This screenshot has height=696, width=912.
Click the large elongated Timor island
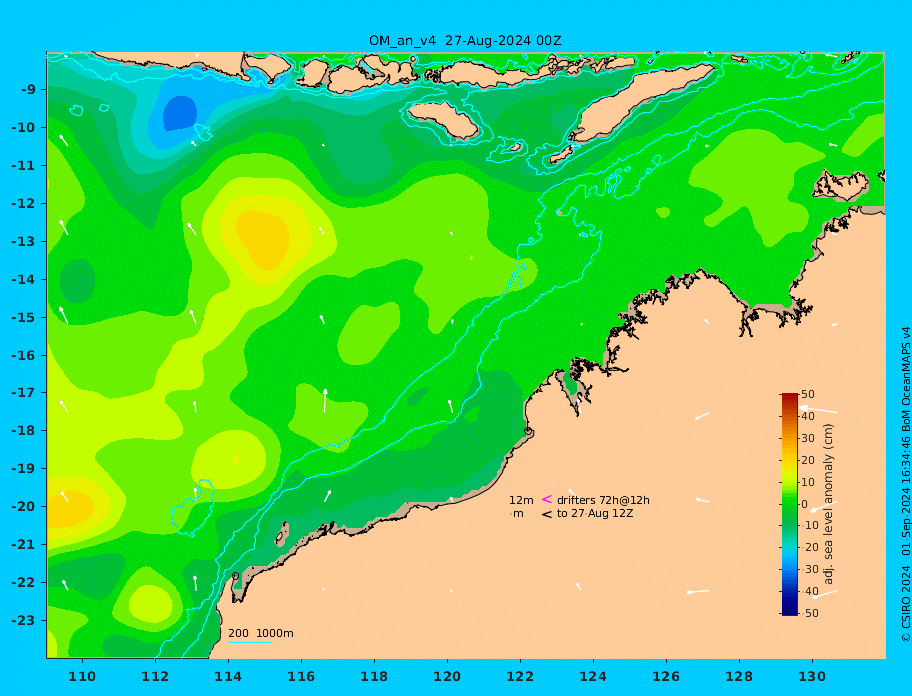[x=640, y=103]
